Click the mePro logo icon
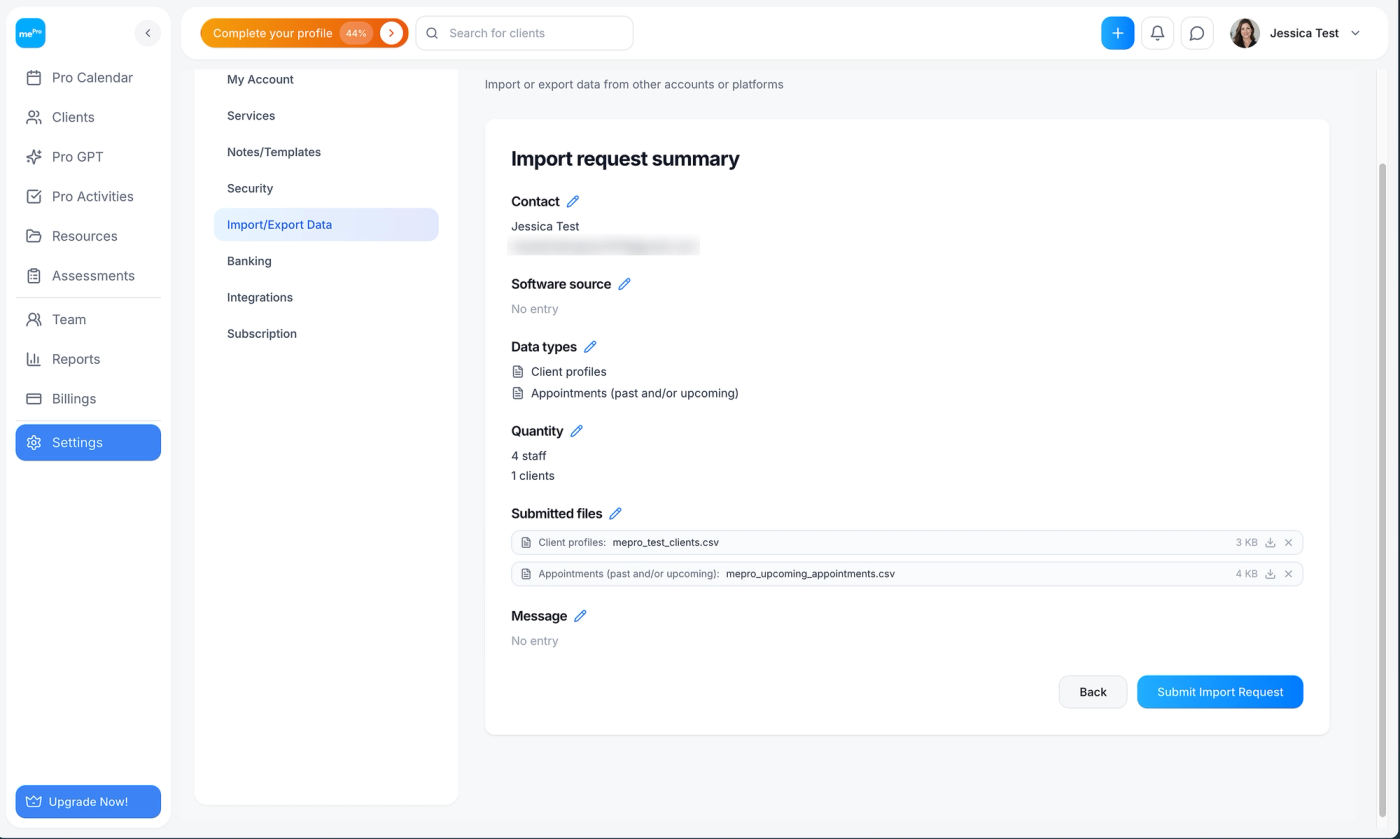The image size is (1400, 839). point(30,33)
